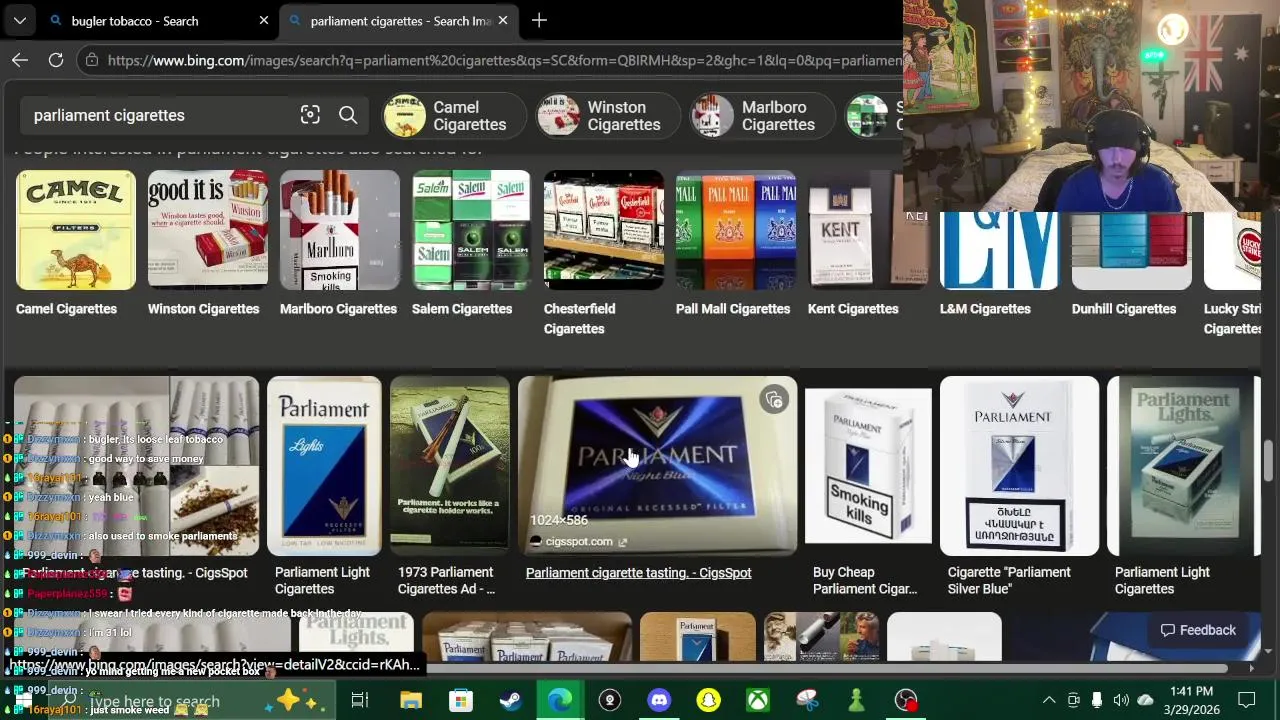Image resolution: width=1280 pixels, height=720 pixels.
Task: Click the Lucky Strike Cigarettes thumbnail
Action: coord(1233,251)
